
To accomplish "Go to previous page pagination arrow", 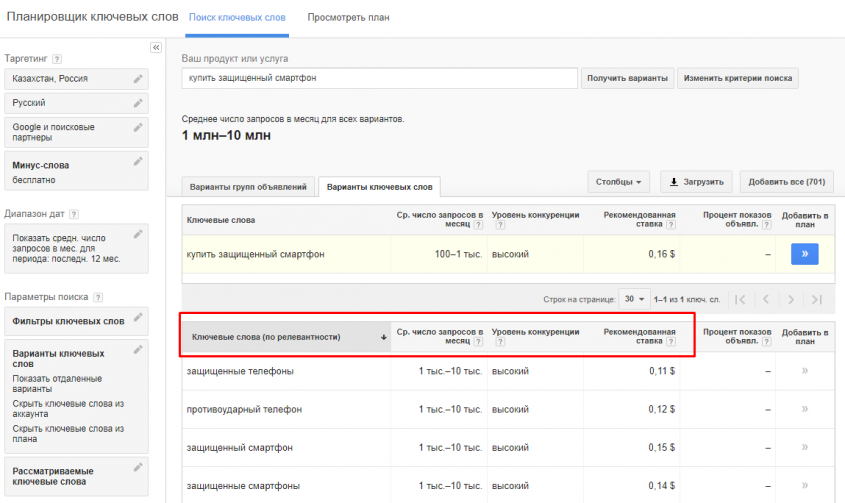I will coord(766,299).
